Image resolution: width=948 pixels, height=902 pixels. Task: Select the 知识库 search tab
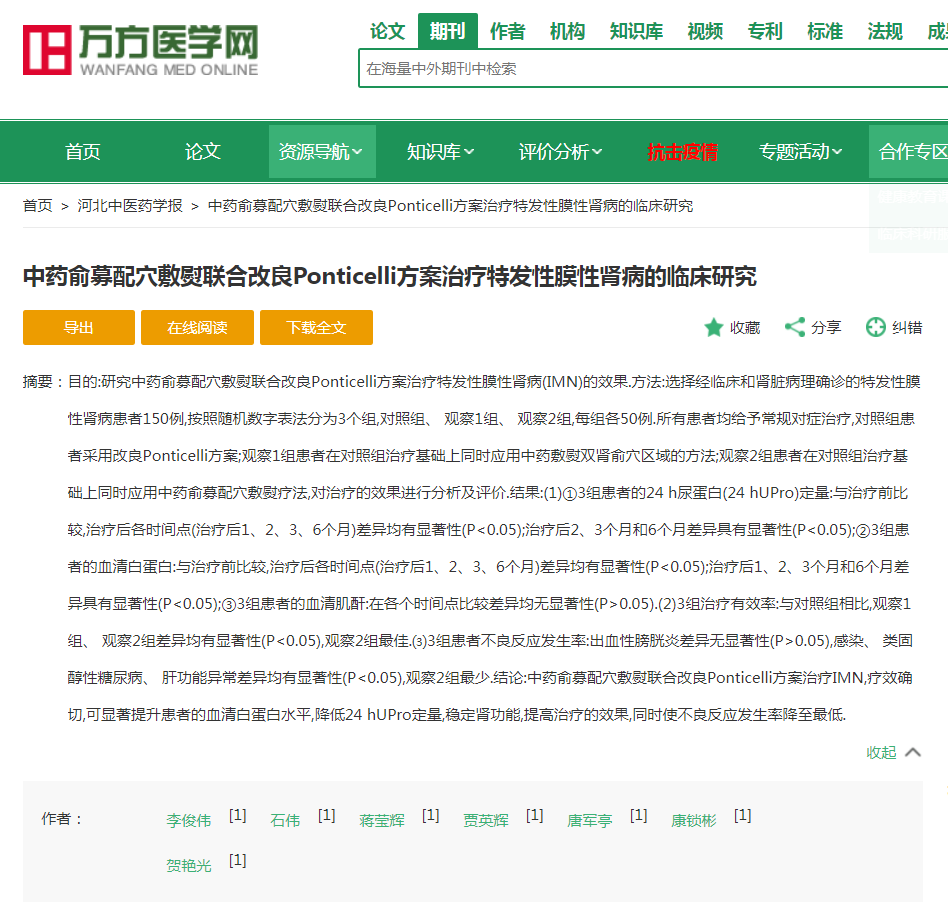point(637,31)
